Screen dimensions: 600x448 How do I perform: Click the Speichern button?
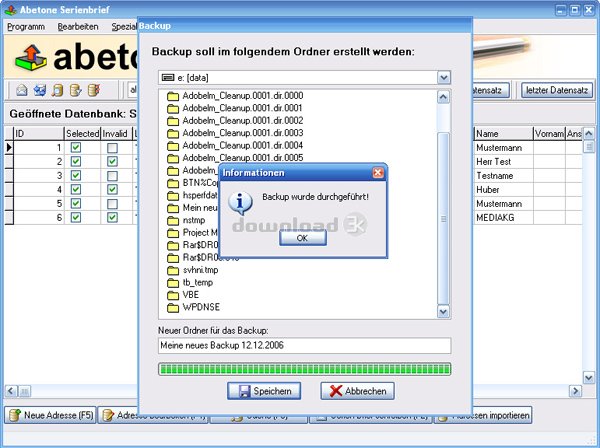264,391
